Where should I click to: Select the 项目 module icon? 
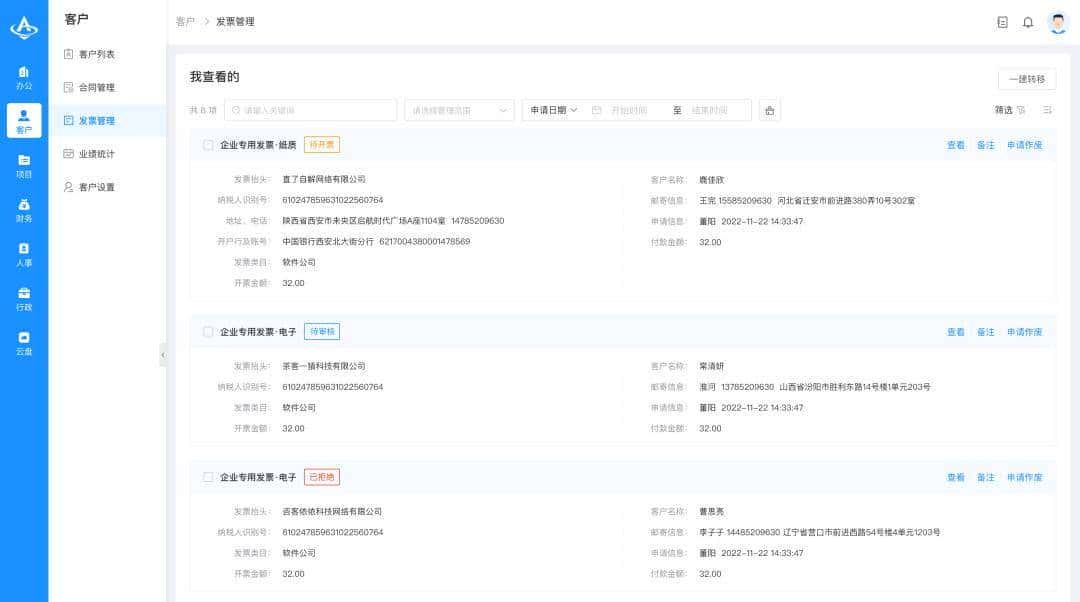(x=25, y=167)
